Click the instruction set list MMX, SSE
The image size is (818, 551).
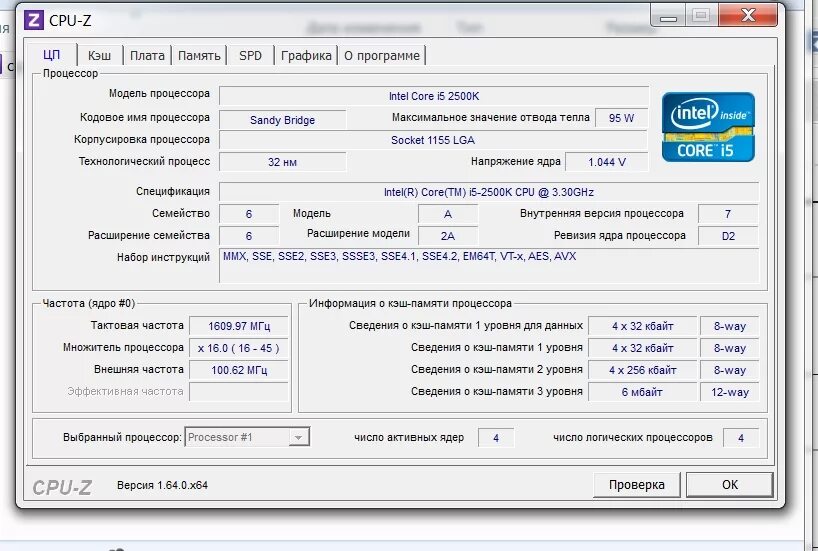click(x=489, y=266)
